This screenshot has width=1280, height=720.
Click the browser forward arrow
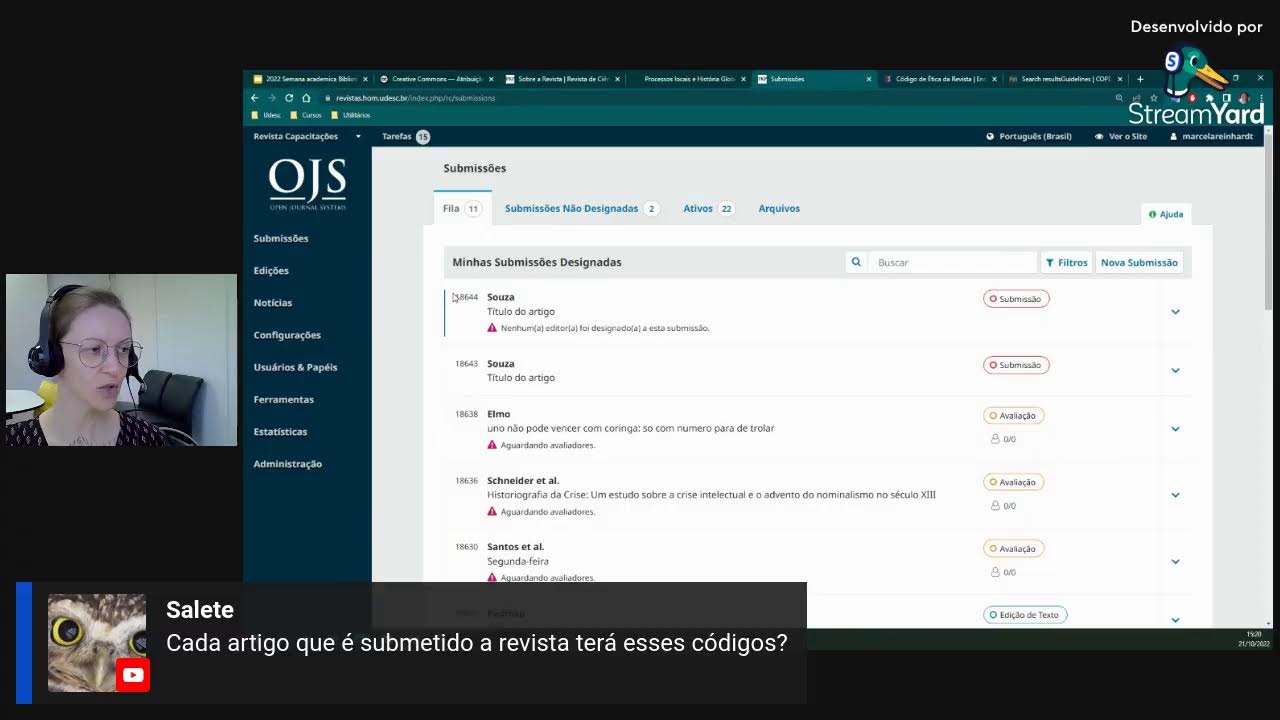[x=271, y=98]
